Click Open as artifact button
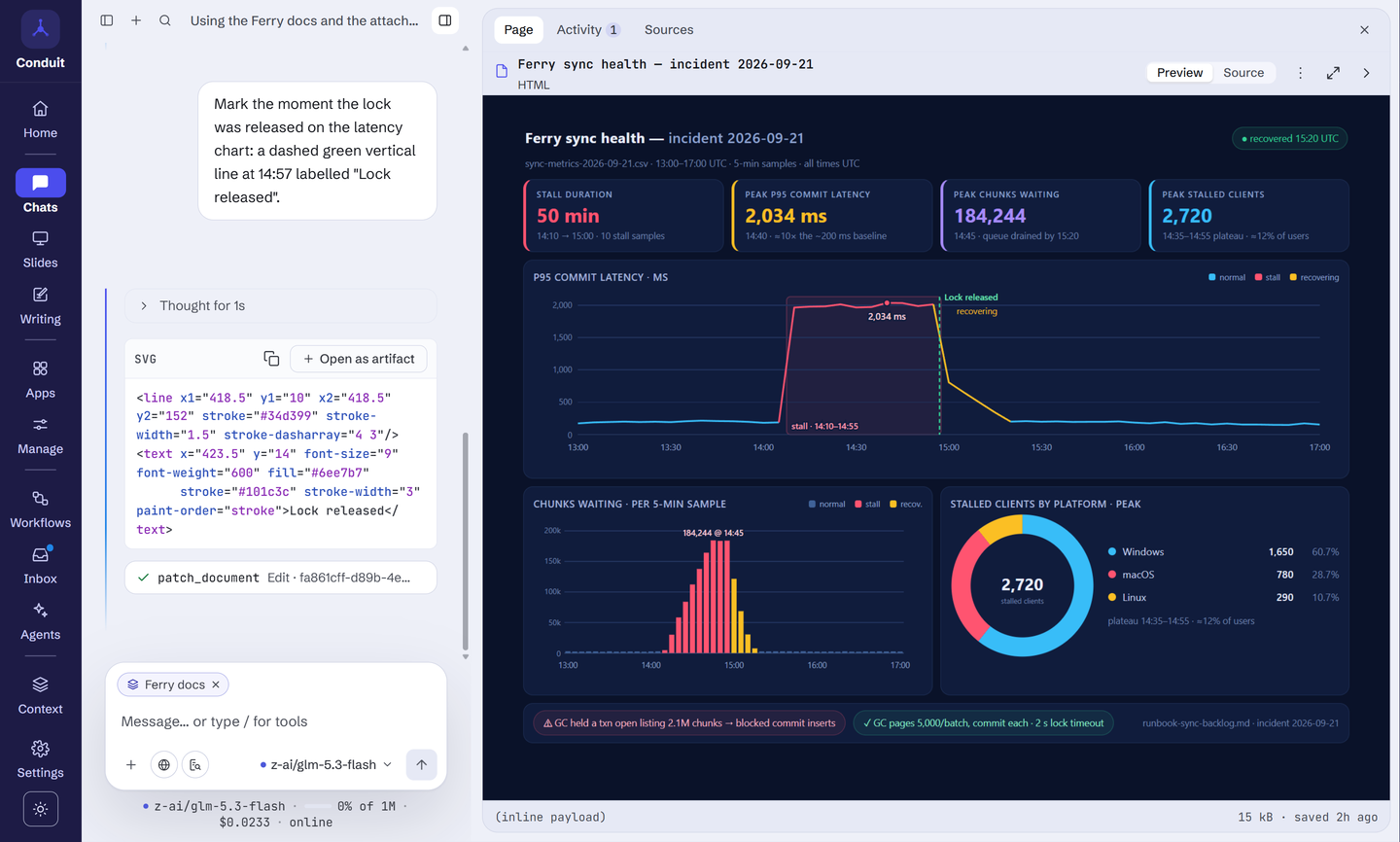This screenshot has width=1400, height=842. pos(359,359)
